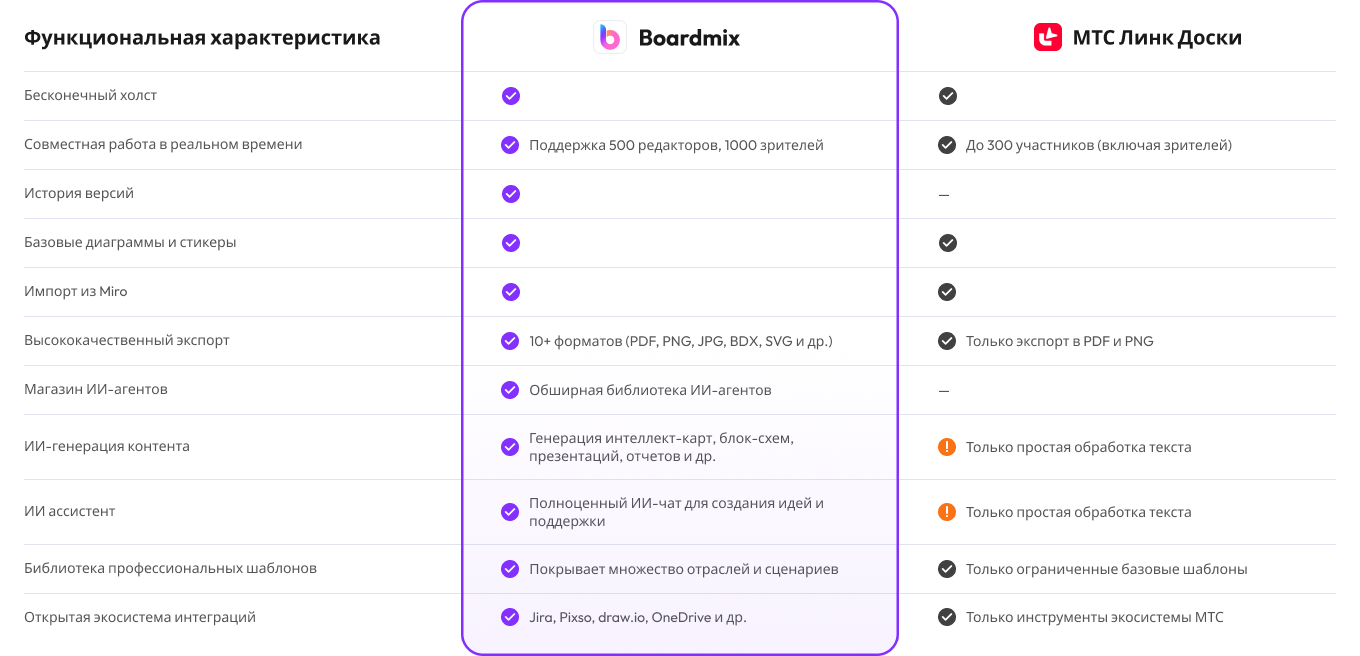Click Boardmix checkmark for История версий
This screenshot has height=656, width=1360.
click(x=510, y=194)
